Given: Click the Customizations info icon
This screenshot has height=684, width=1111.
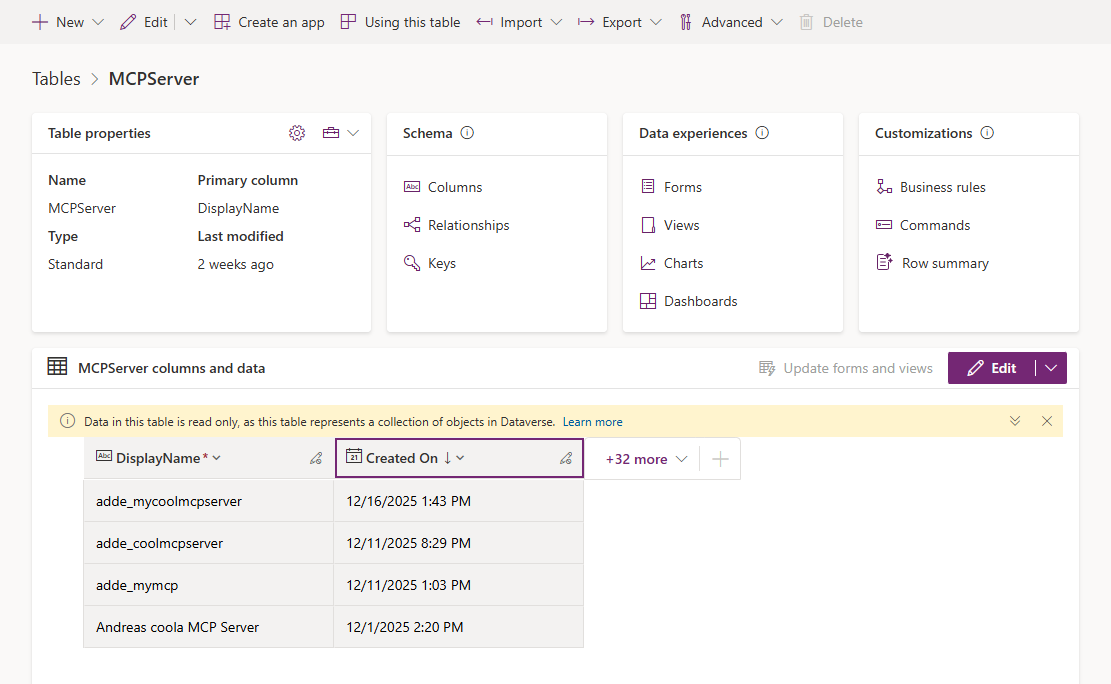Looking at the screenshot, I should (987, 133).
